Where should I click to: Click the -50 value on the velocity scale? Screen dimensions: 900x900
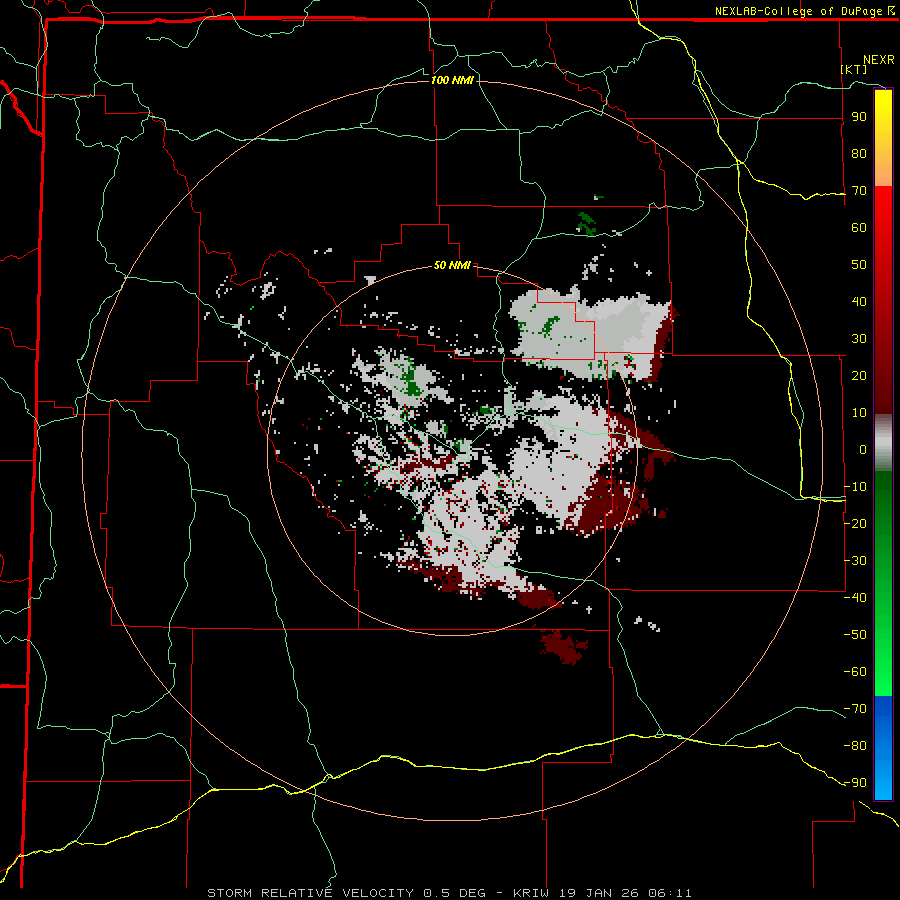click(x=855, y=635)
